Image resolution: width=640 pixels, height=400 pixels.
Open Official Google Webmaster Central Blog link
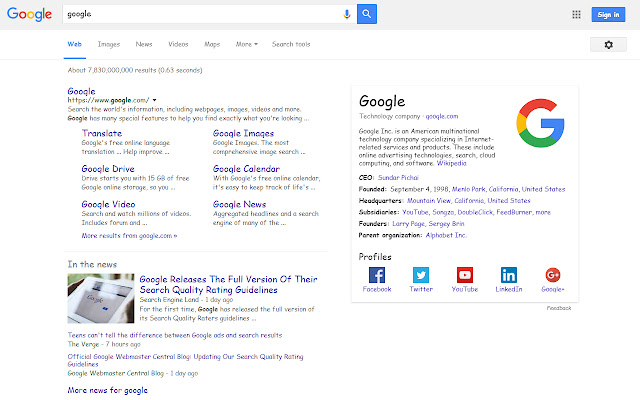click(185, 360)
